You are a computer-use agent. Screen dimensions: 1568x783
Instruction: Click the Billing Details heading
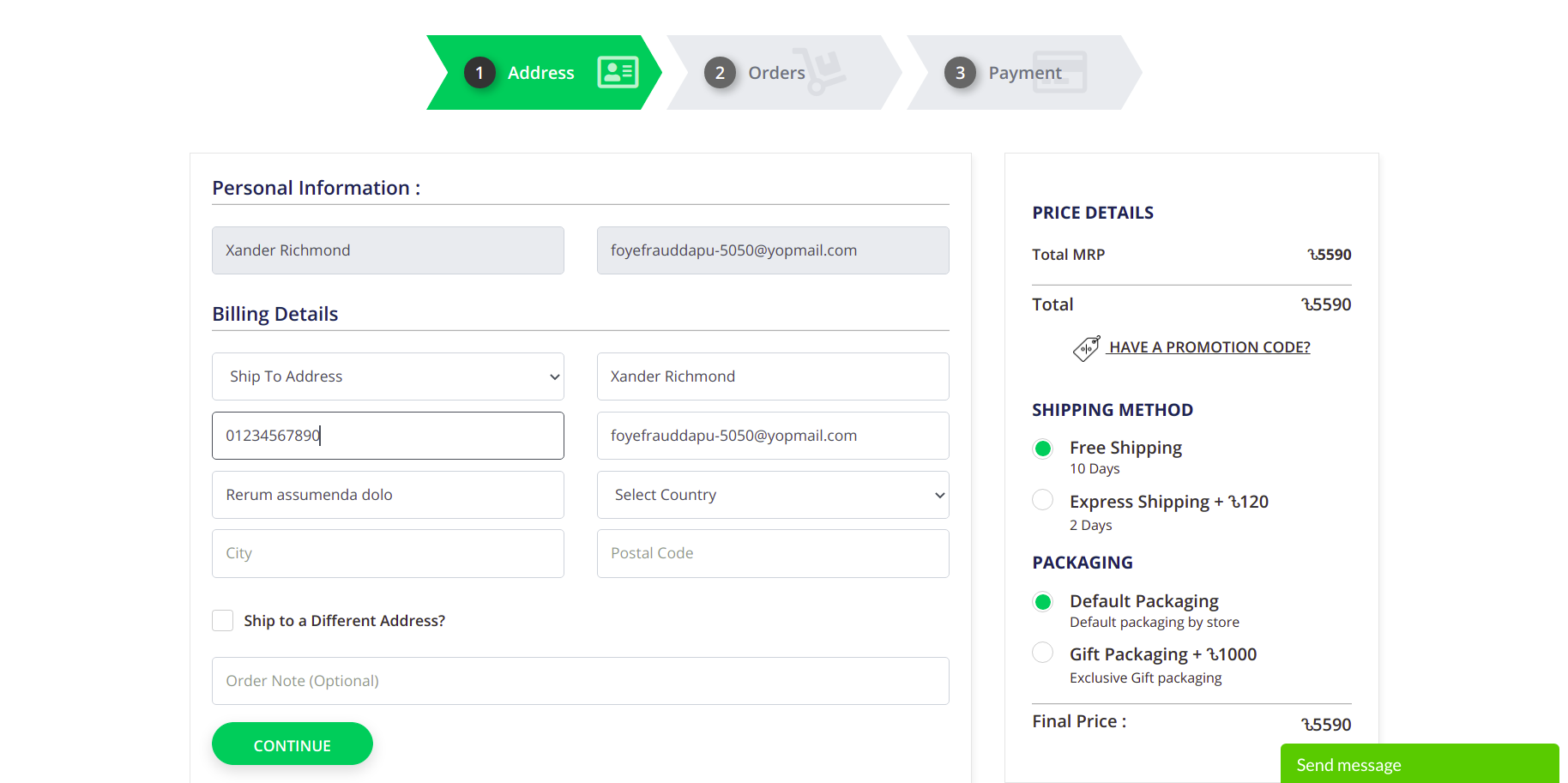[x=275, y=314]
